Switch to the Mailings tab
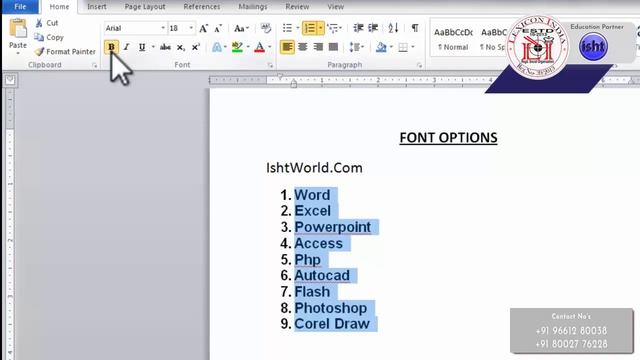Screen dimensions: 640x360 (253, 7)
